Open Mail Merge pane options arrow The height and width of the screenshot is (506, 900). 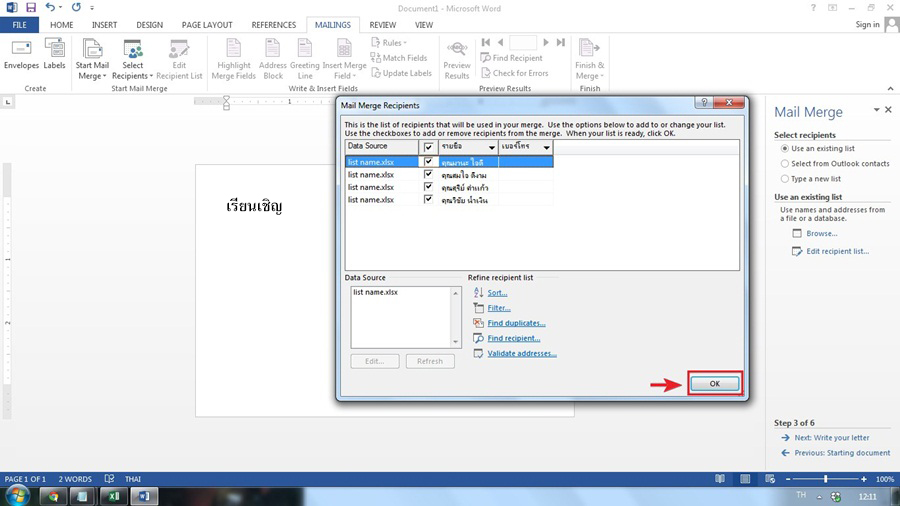pyautogui.click(x=876, y=110)
